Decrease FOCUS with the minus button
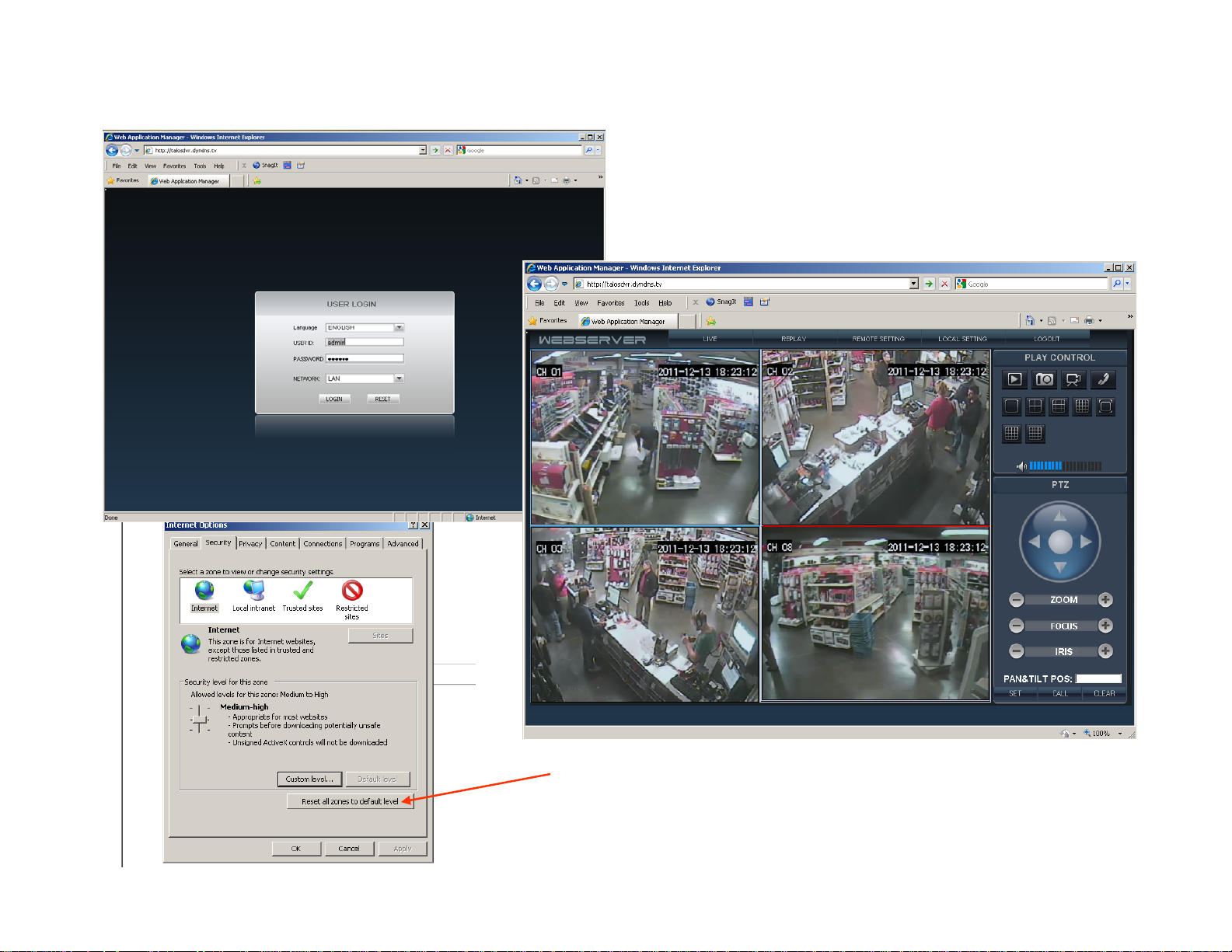1232x952 pixels. pyautogui.click(x=1017, y=626)
